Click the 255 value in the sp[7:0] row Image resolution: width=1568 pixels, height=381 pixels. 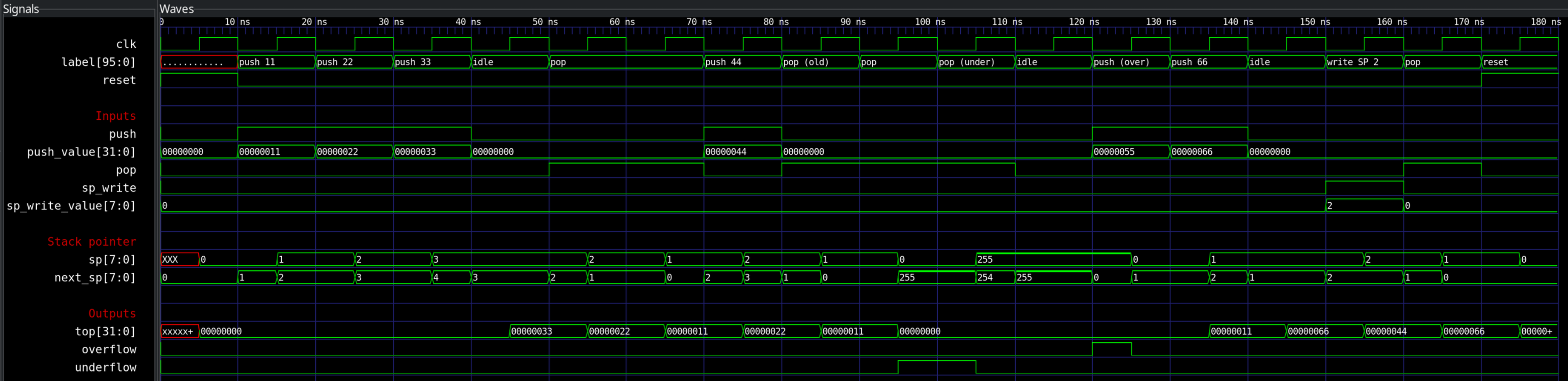[x=1054, y=259]
